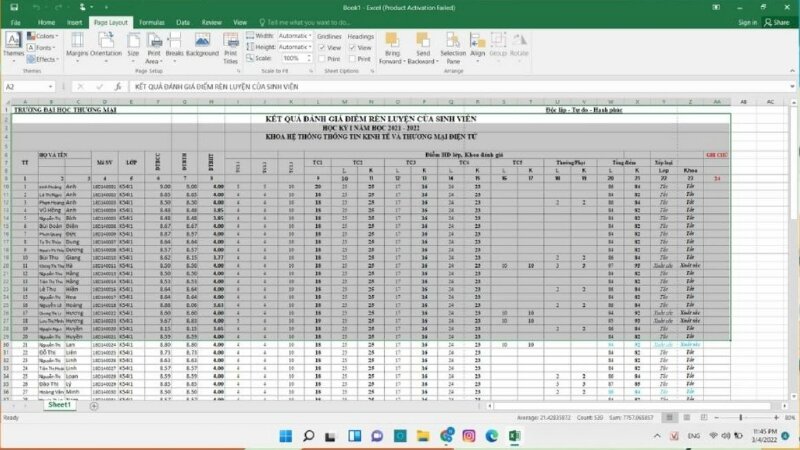Switch to Normal view in status bar

669,417
